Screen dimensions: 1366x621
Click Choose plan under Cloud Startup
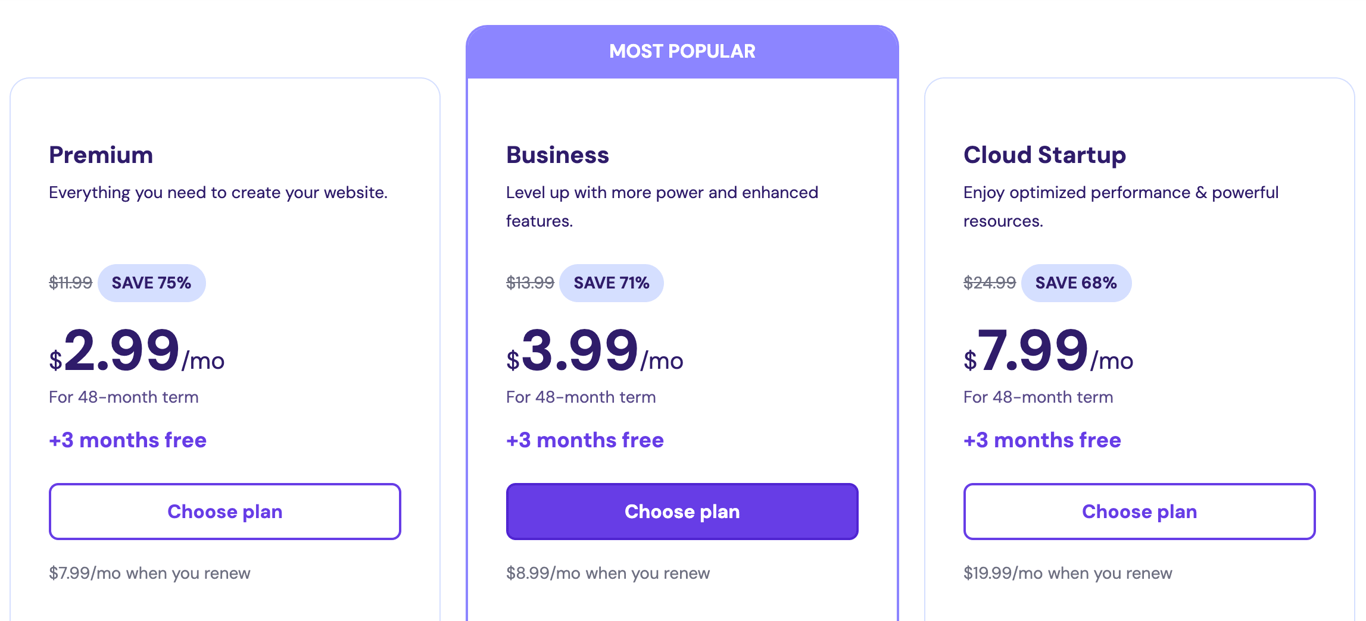click(x=1139, y=511)
